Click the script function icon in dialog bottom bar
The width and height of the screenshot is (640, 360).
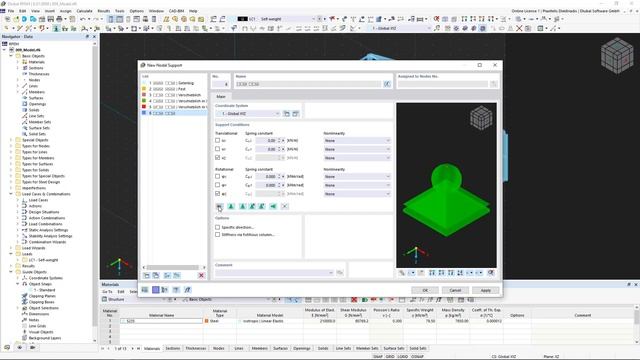point(187,290)
